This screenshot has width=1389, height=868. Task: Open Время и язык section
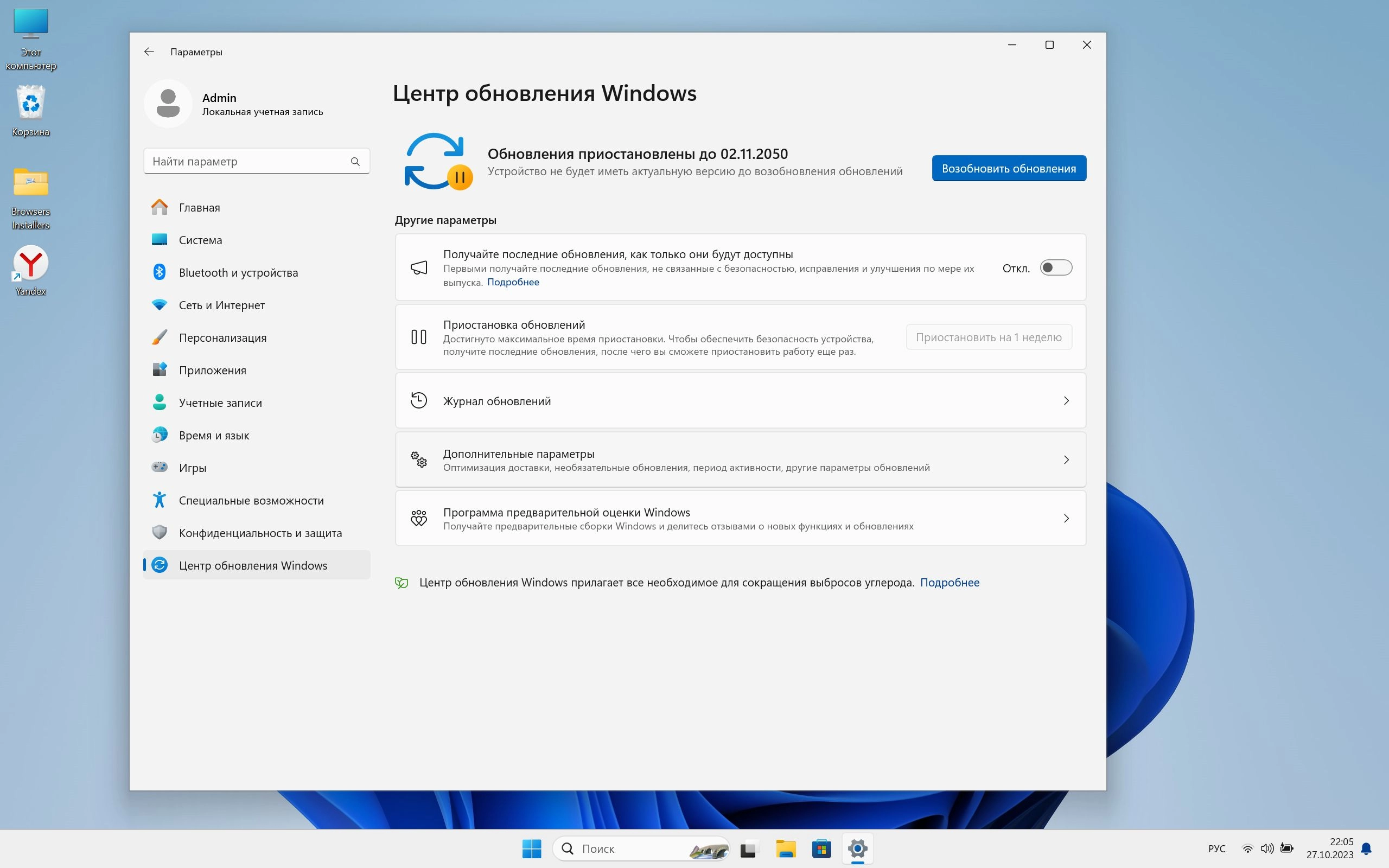coord(214,435)
